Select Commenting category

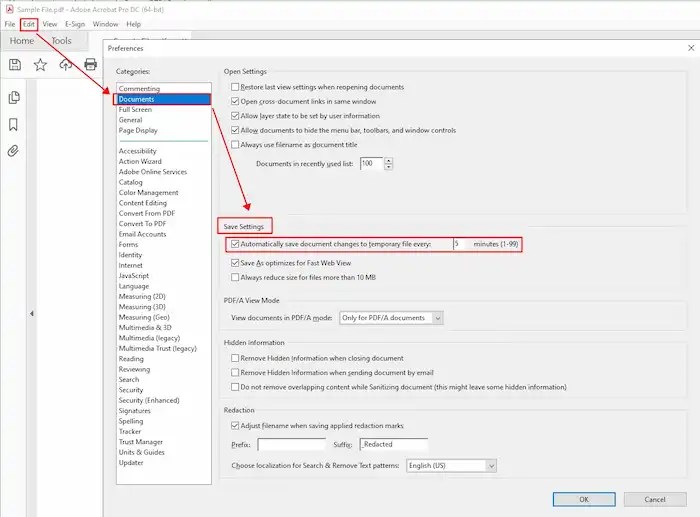tap(139, 88)
